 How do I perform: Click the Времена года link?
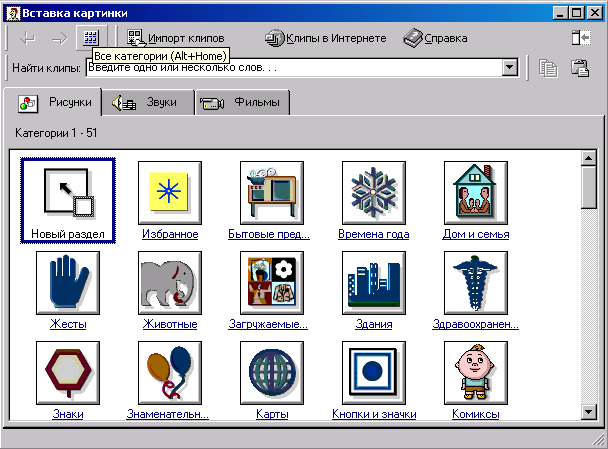coord(374,234)
